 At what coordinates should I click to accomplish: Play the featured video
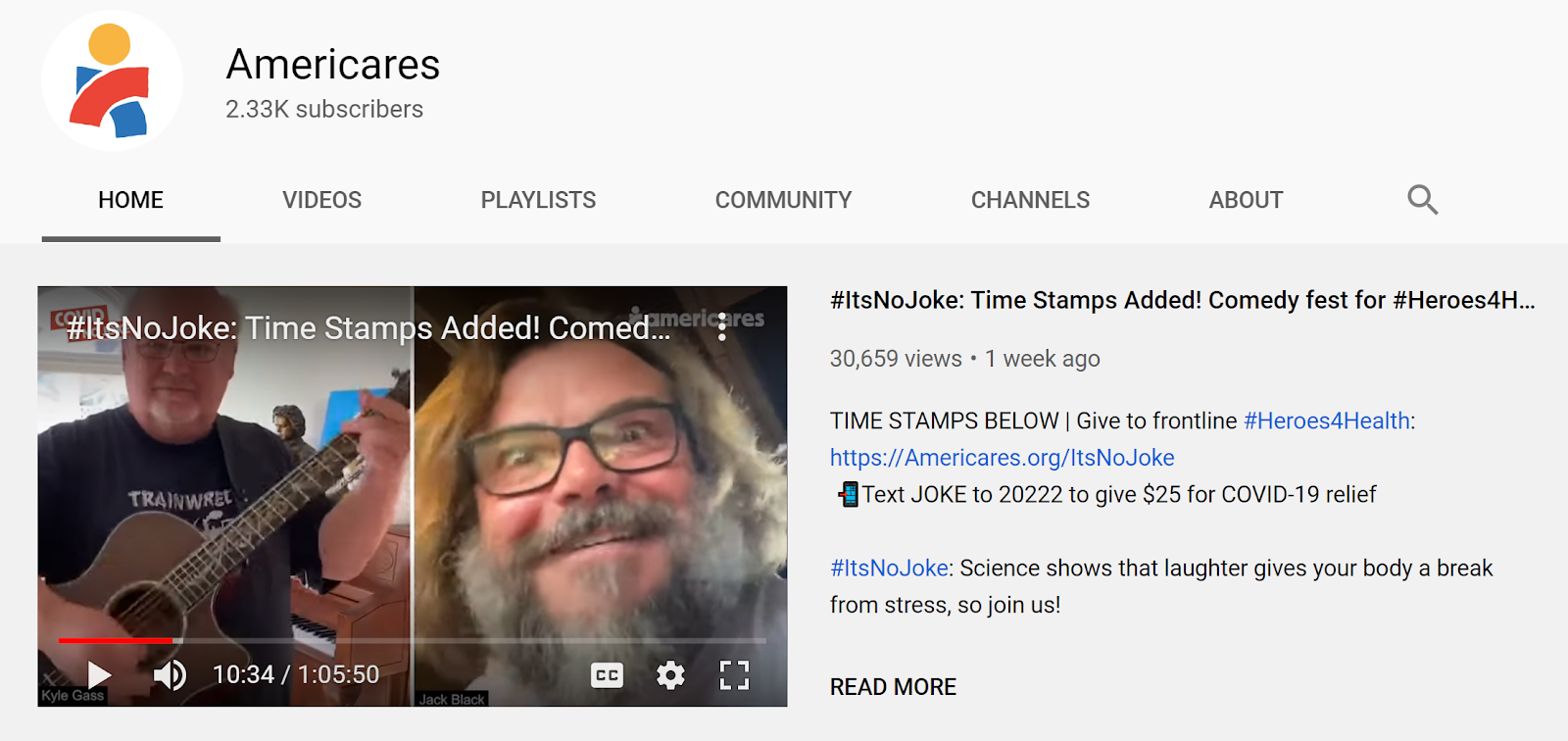pyautogui.click(x=99, y=674)
